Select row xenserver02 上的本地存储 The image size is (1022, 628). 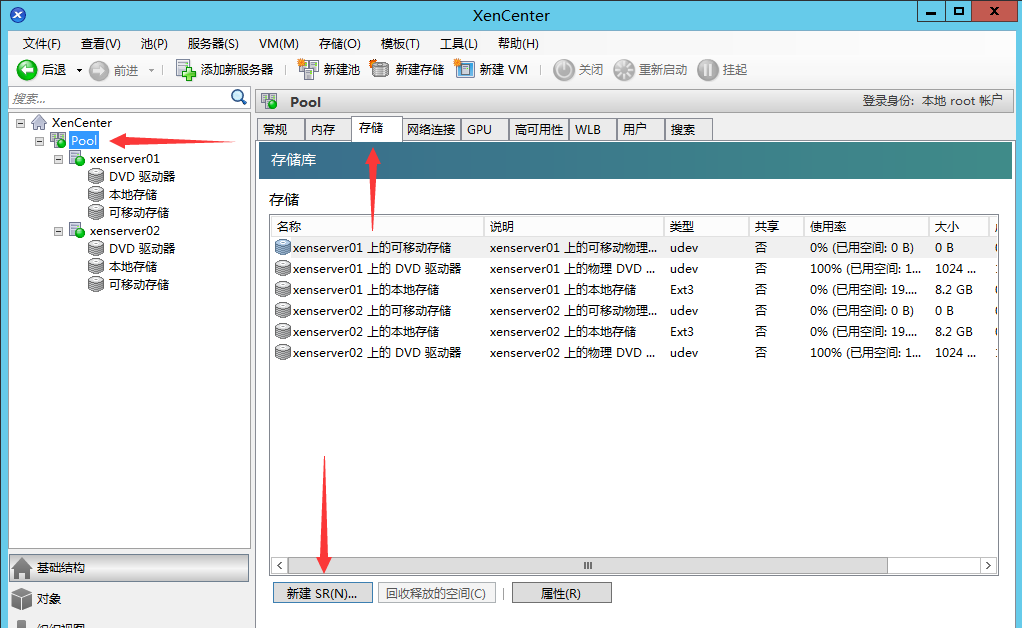(634, 332)
